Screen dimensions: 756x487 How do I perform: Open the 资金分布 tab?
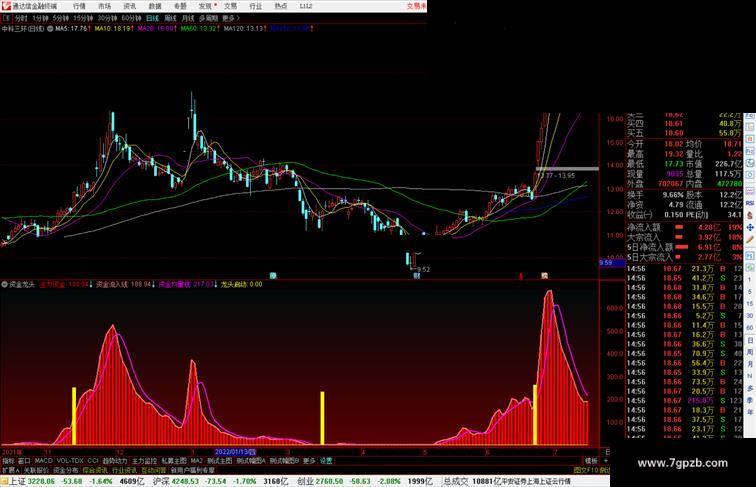tap(66, 470)
